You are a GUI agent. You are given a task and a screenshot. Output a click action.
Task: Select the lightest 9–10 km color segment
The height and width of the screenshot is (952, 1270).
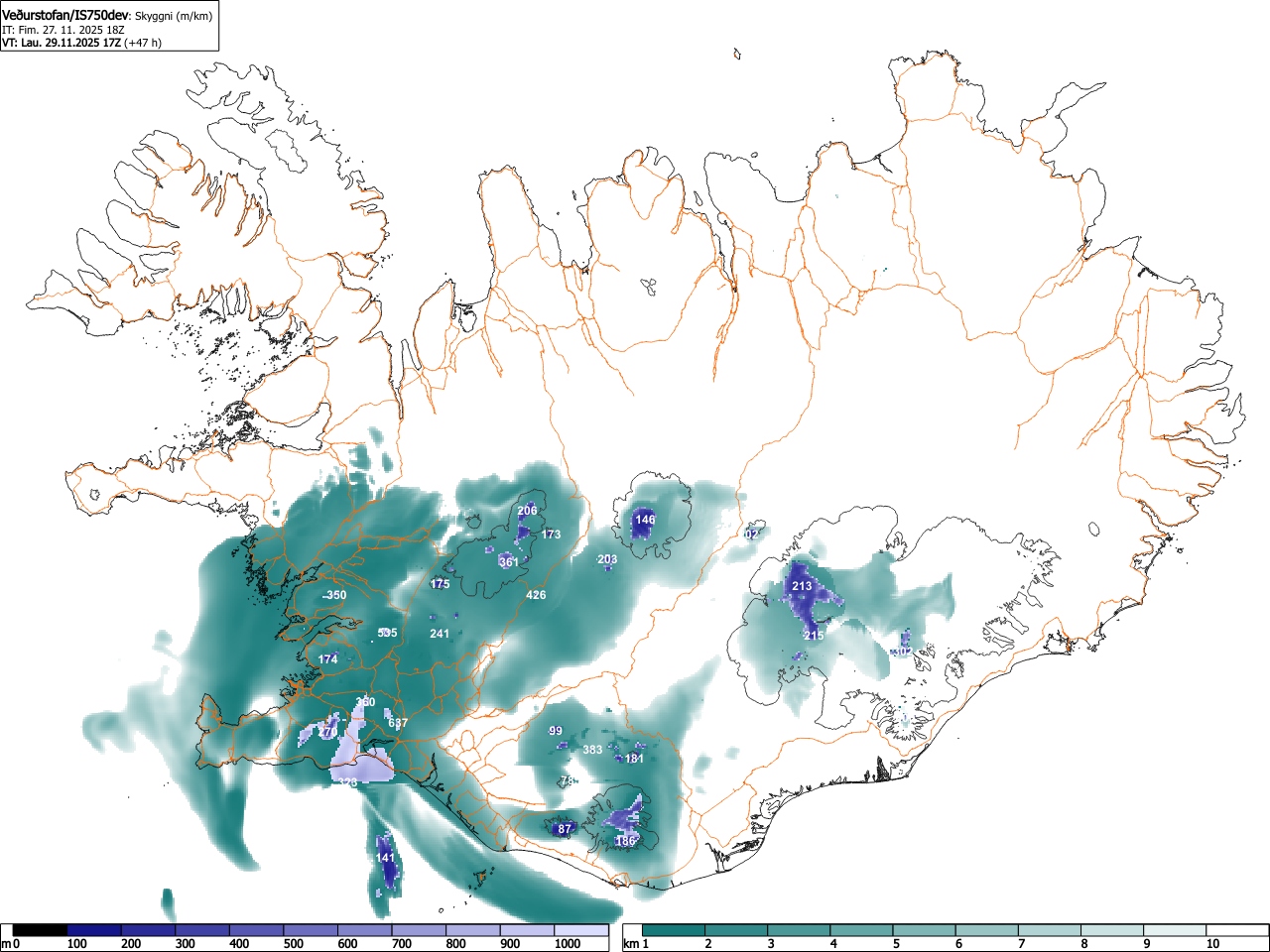tap(1176, 930)
